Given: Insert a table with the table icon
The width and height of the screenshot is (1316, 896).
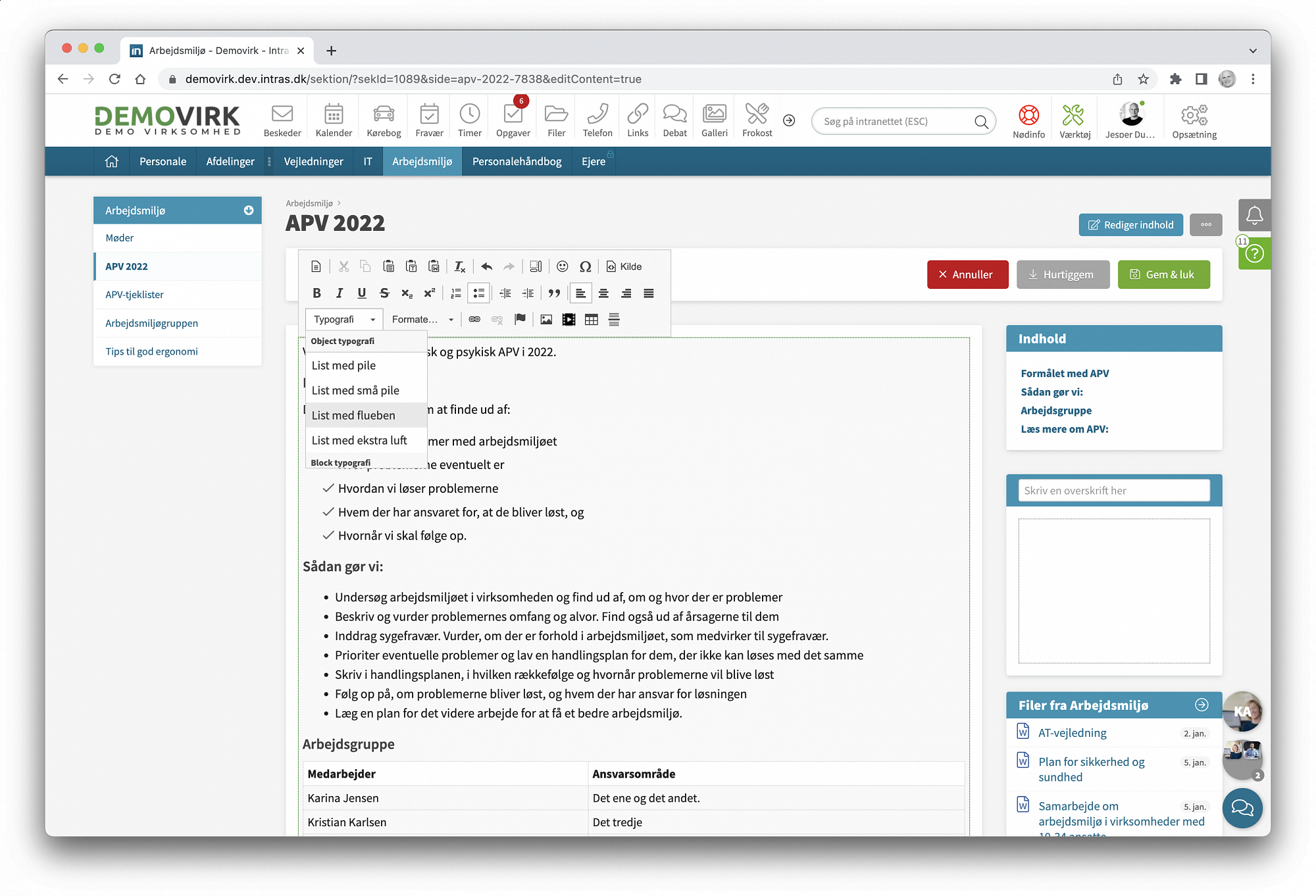Looking at the screenshot, I should 591,320.
